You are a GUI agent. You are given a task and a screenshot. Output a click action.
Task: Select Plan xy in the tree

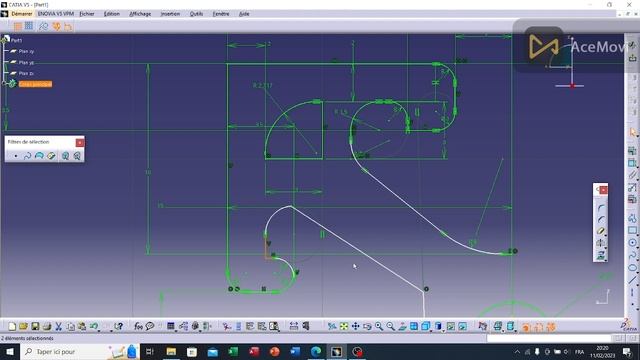coord(26,51)
